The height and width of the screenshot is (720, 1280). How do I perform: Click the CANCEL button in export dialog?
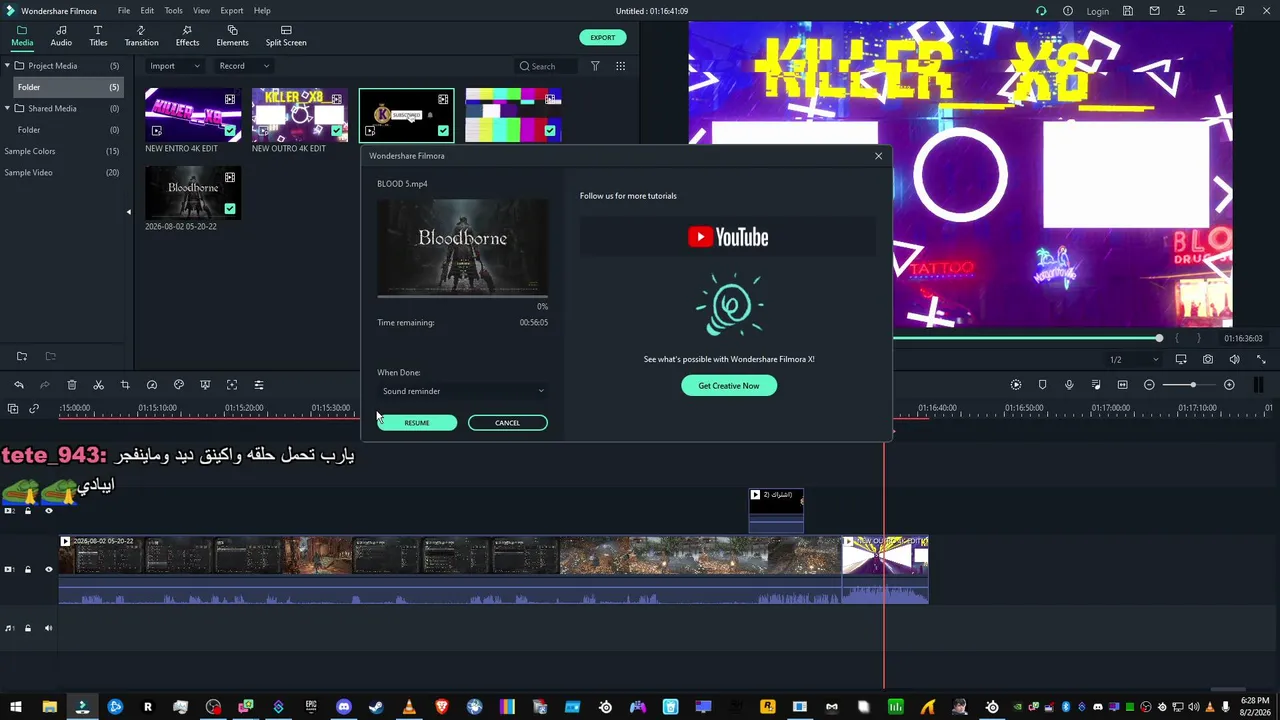(x=507, y=423)
